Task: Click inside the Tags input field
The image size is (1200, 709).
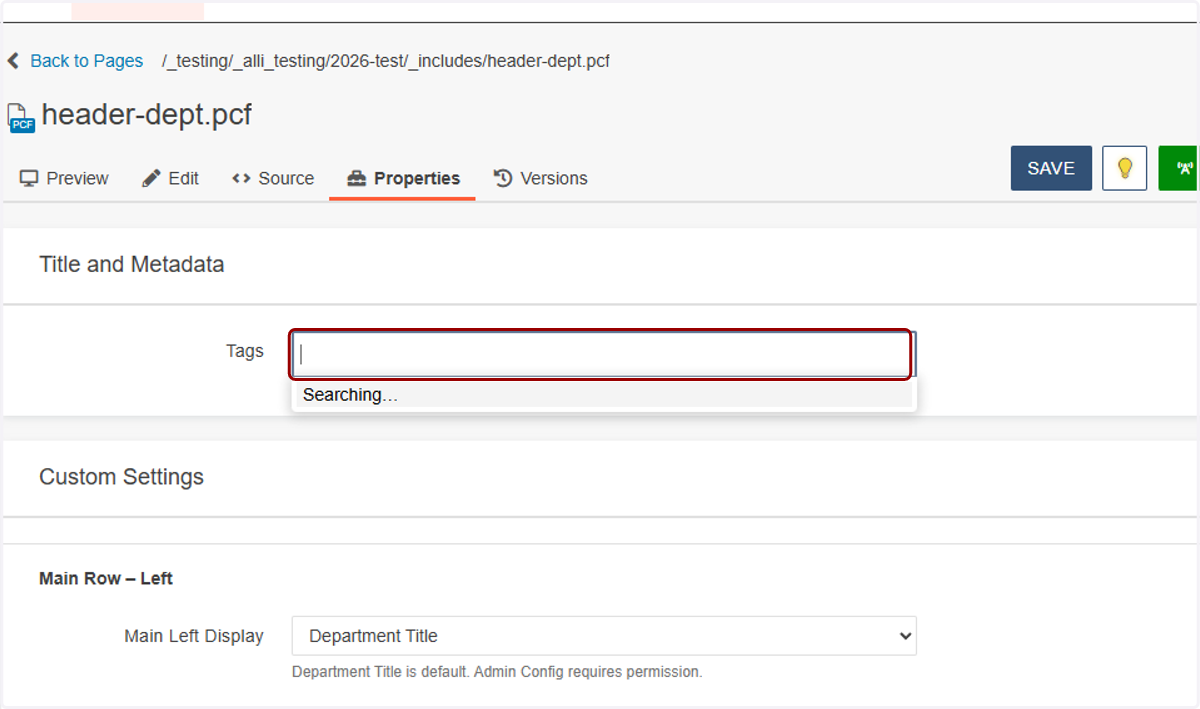Action: click(602, 354)
